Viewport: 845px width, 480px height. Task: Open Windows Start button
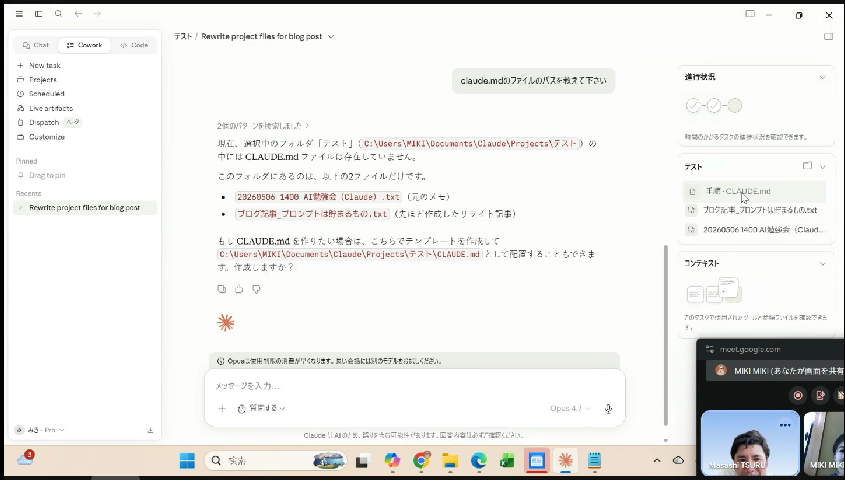(x=187, y=461)
